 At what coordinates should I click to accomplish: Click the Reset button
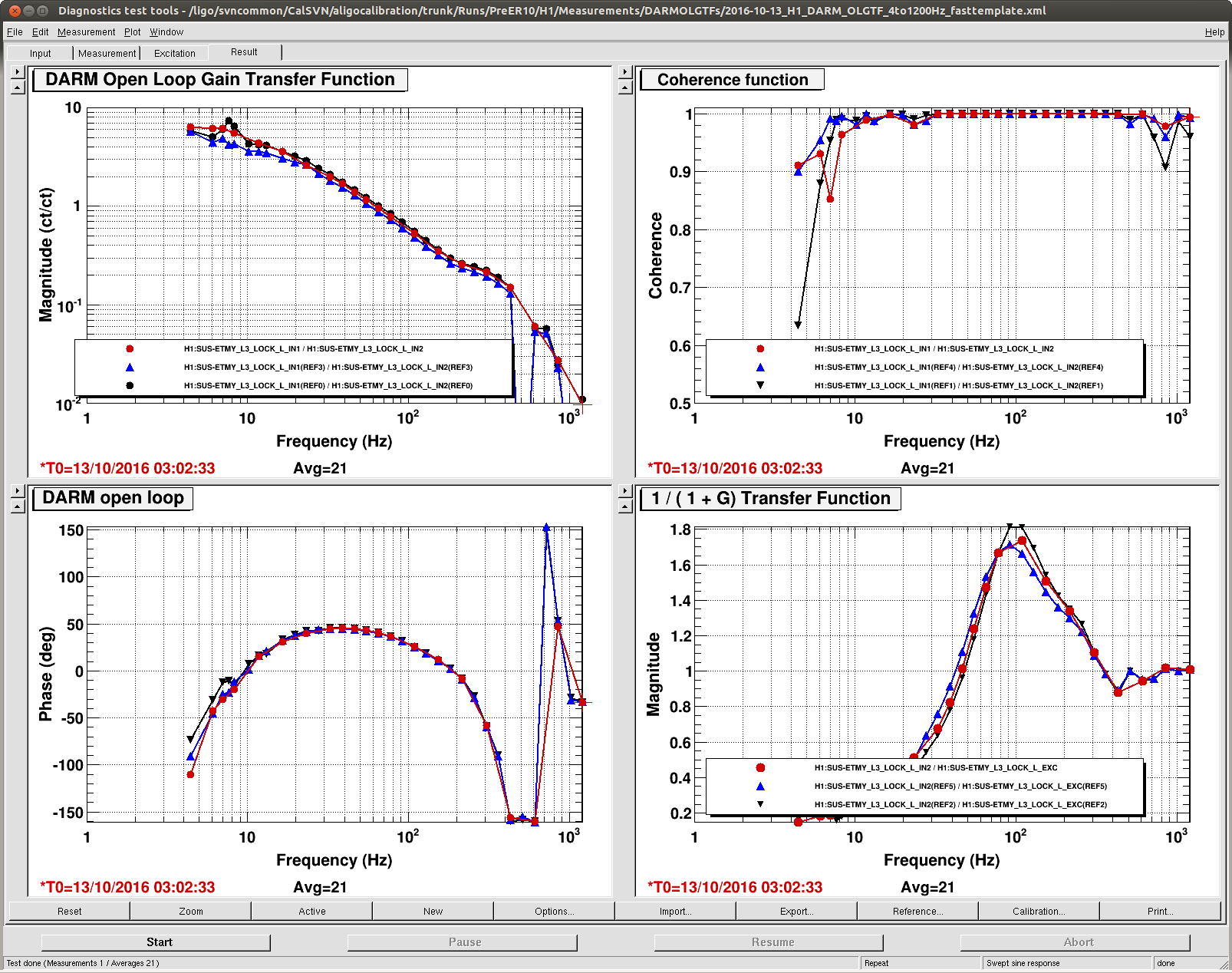coord(69,911)
